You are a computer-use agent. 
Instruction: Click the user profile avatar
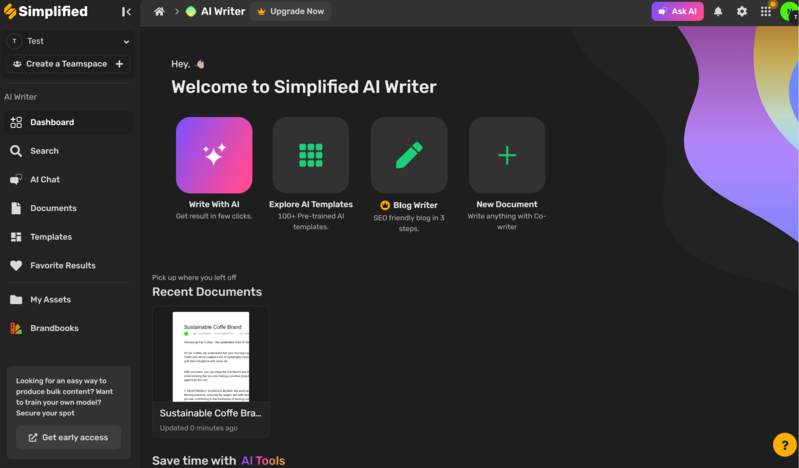coord(789,12)
